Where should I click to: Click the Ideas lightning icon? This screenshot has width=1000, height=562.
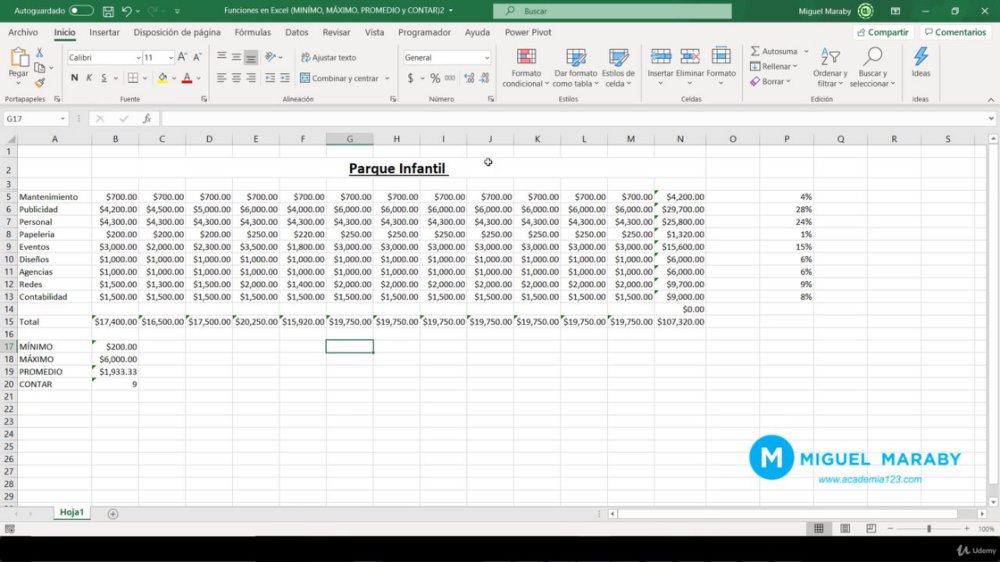(x=920, y=57)
